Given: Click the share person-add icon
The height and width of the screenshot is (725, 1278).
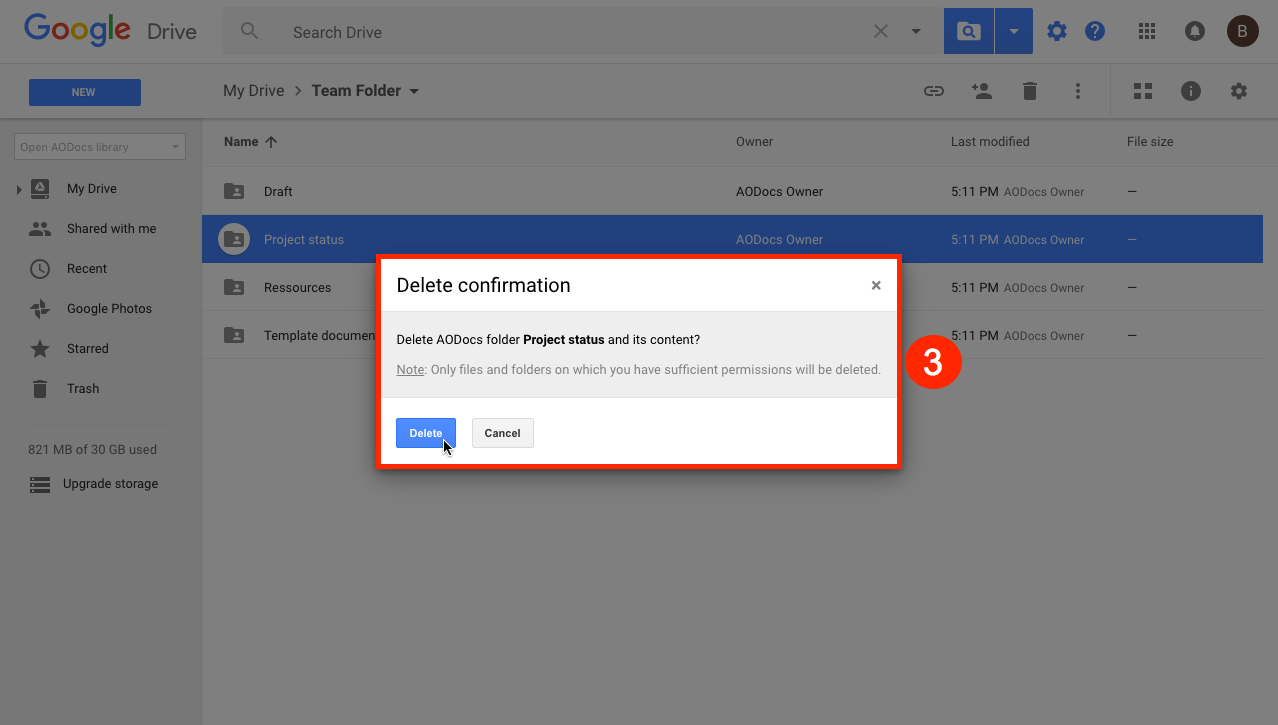Looking at the screenshot, I should (982, 91).
